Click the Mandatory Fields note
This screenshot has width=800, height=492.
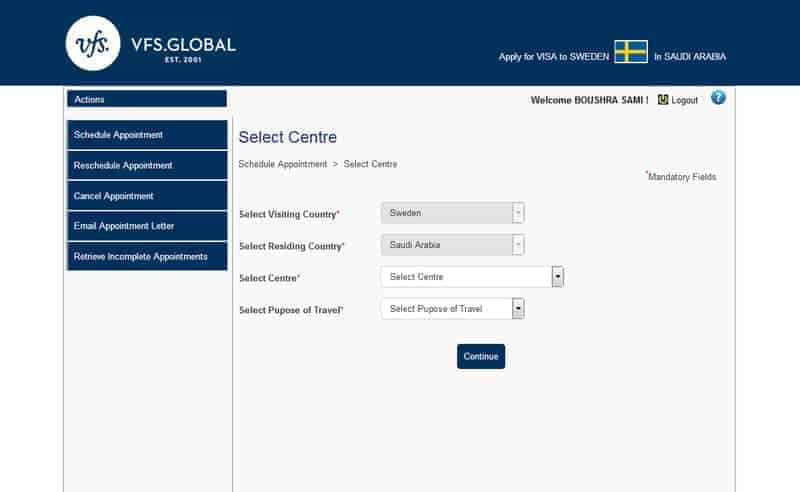coord(681,176)
